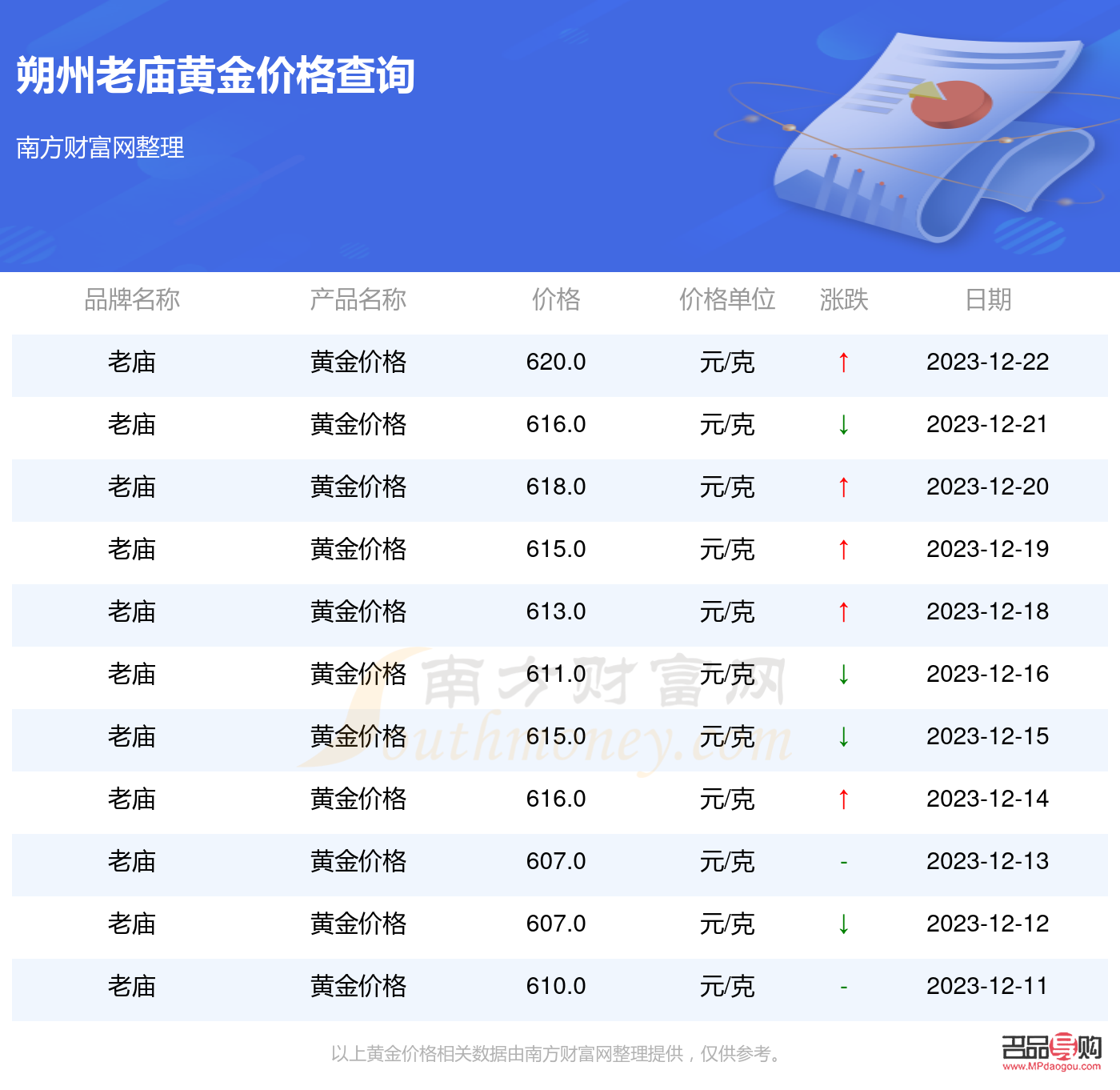Click the 价格 column header
Image resolution: width=1120 pixels, height=1090 pixels.
pos(556,299)
